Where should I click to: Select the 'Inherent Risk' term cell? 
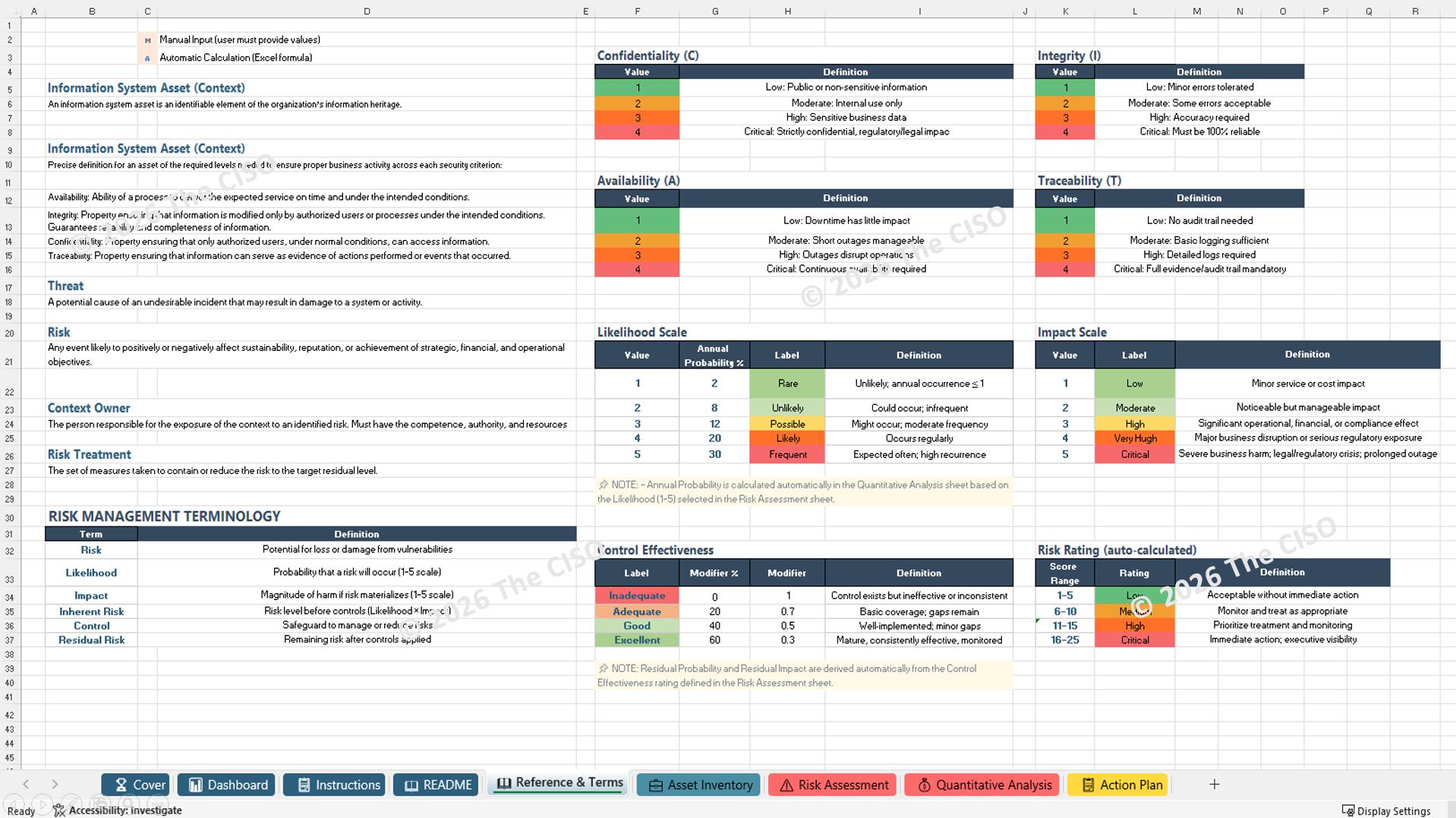pyautogui.click(x=91, y=611)
